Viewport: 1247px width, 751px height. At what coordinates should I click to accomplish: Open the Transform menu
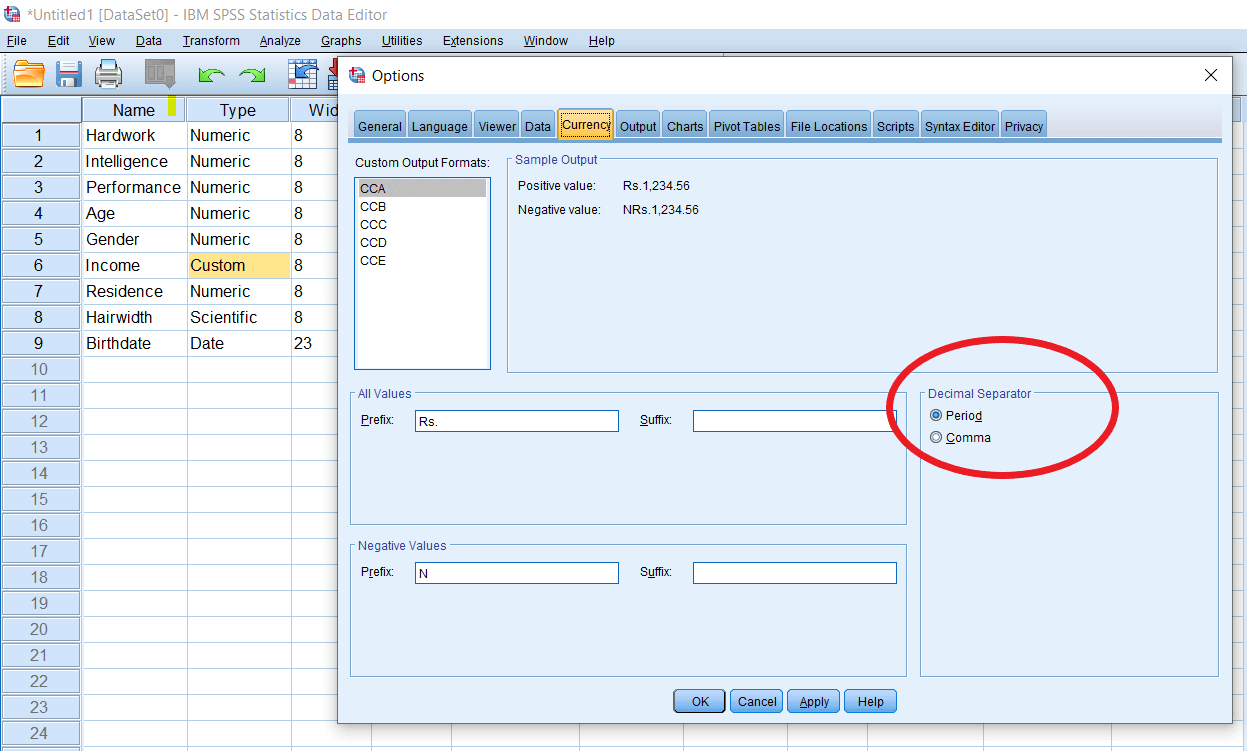point(211,41)
